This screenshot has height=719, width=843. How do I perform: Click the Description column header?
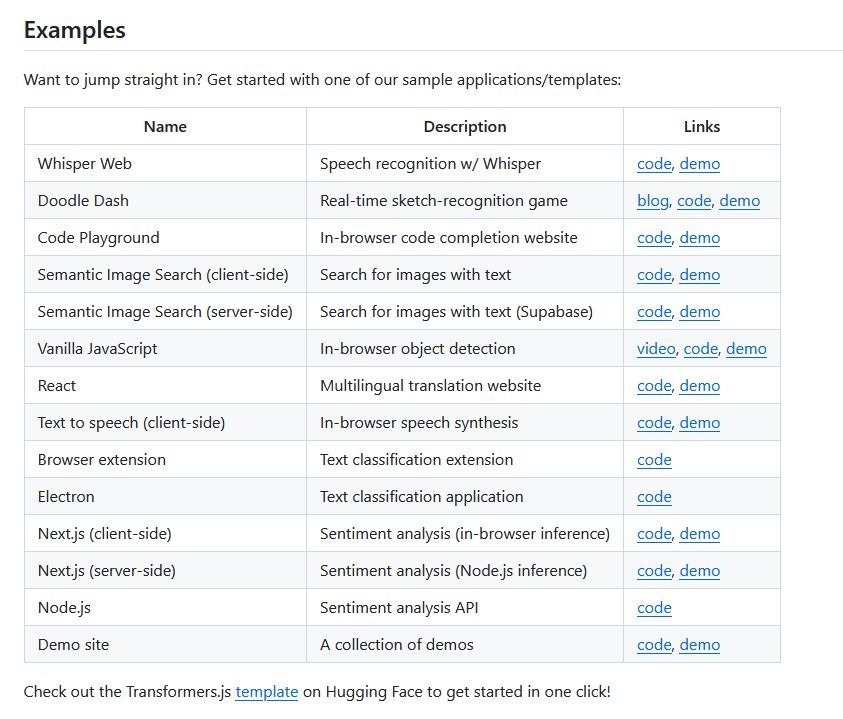point(465,126)
